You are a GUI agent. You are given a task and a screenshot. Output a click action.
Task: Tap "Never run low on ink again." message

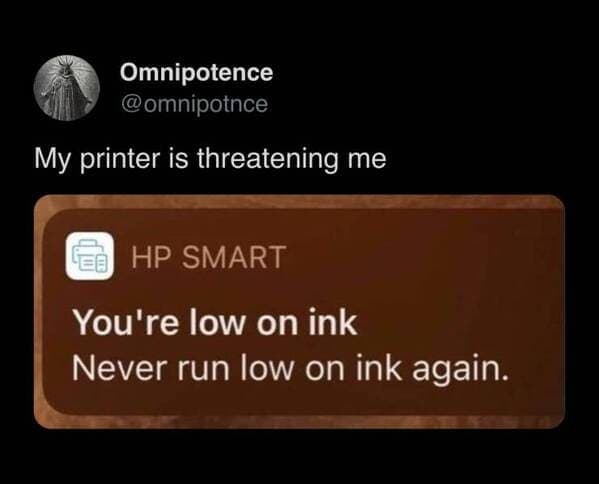(x=291, y=368)
